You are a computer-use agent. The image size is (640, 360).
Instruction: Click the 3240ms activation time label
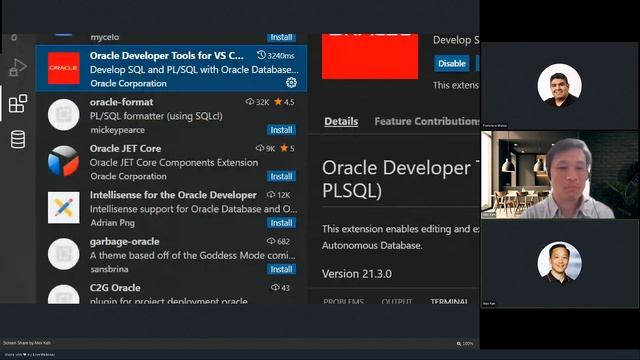(276, 56)
